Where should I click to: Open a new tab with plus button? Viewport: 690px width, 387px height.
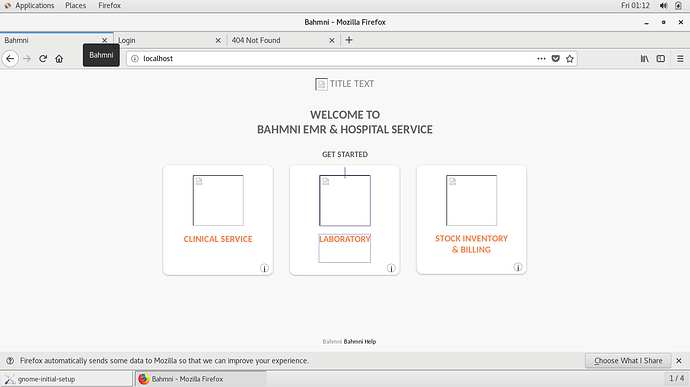[349, 40]
